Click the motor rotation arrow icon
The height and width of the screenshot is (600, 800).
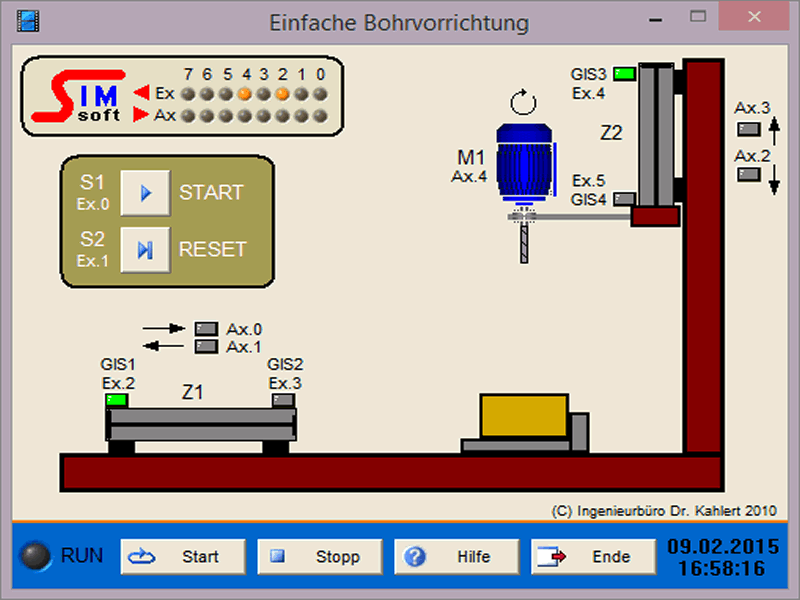coord(523,102)
